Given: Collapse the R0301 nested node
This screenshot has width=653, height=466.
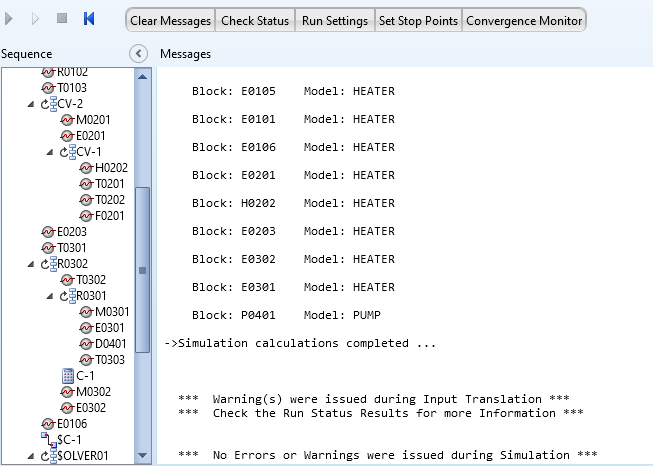Looking at the screenshot, I should [50, 296].
